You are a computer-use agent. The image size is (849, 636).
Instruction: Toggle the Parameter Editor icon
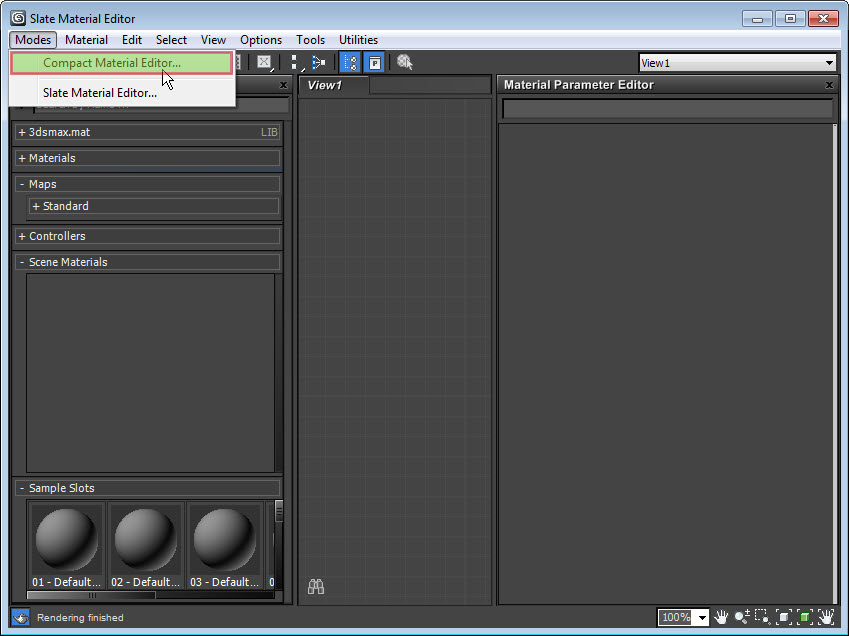374,62
